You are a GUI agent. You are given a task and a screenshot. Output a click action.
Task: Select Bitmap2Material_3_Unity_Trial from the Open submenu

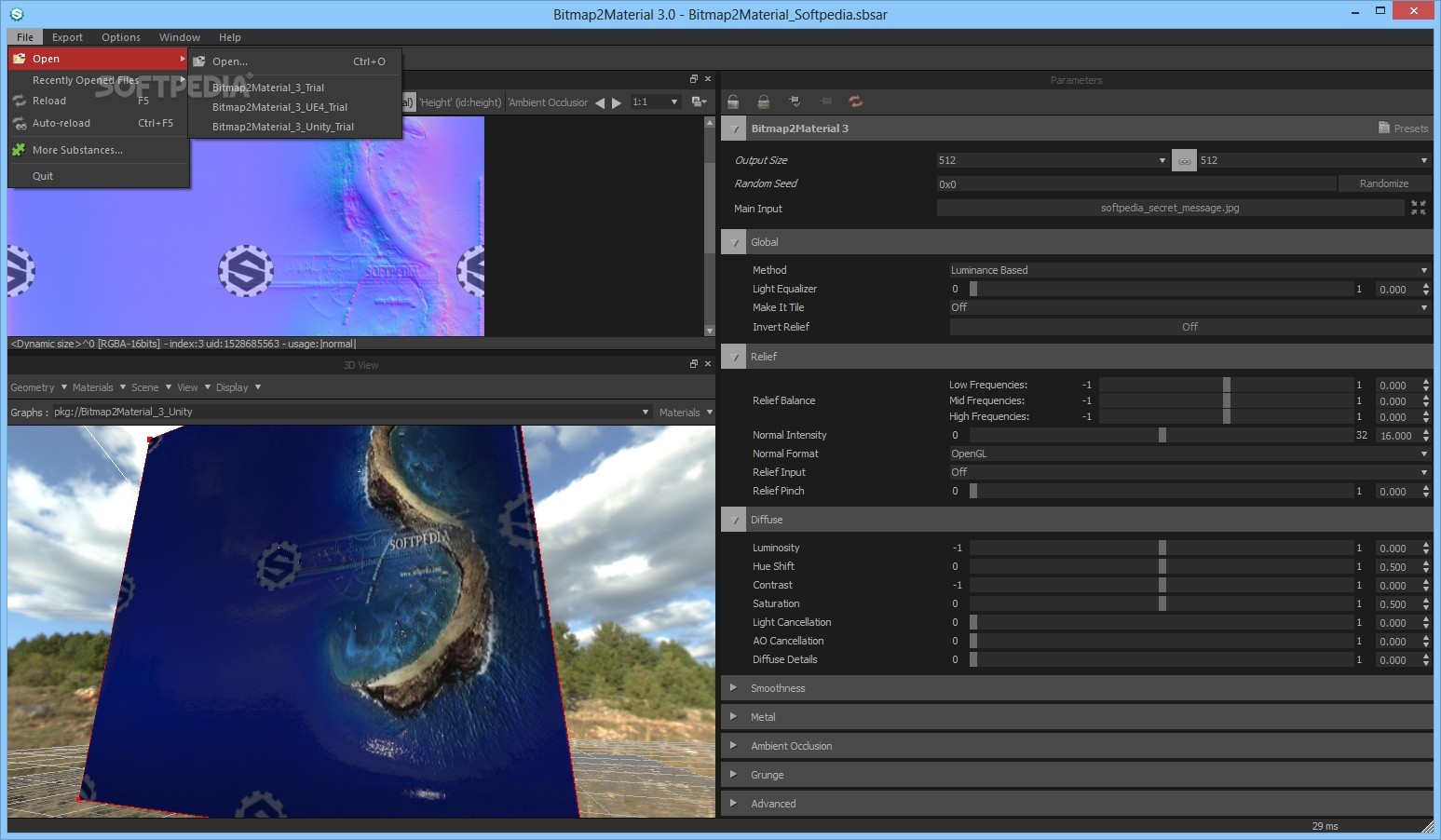click(294, 127)
